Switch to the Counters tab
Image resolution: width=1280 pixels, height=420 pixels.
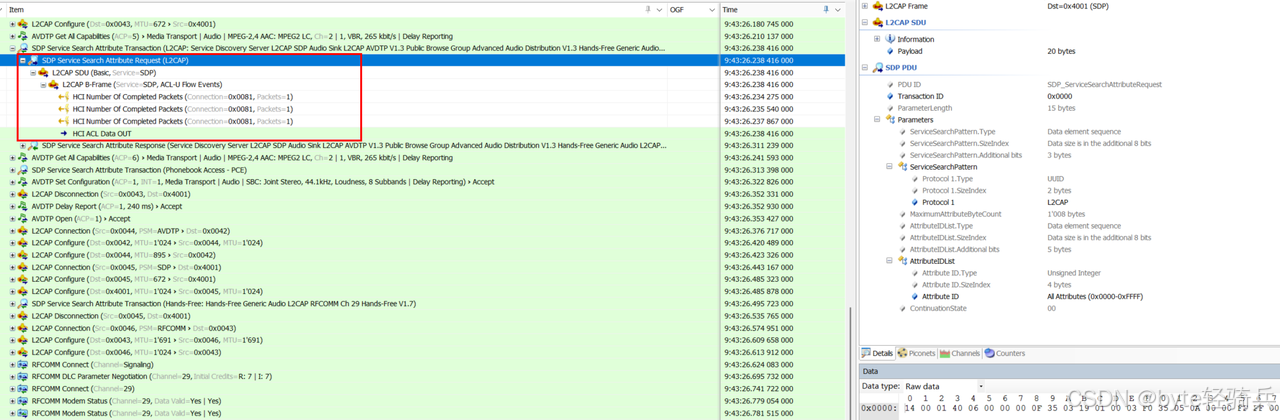tap(1005, 353)
